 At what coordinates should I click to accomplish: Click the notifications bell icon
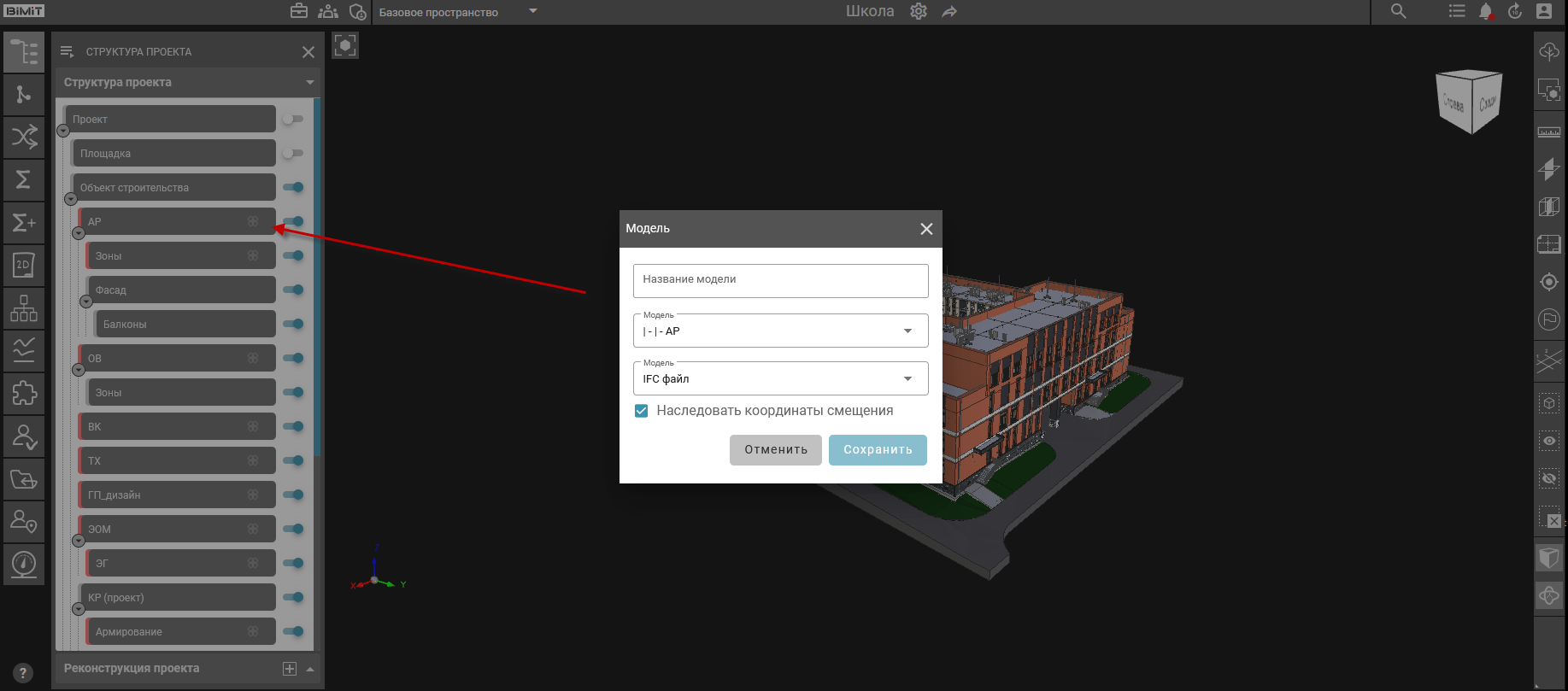(1486, 12)
